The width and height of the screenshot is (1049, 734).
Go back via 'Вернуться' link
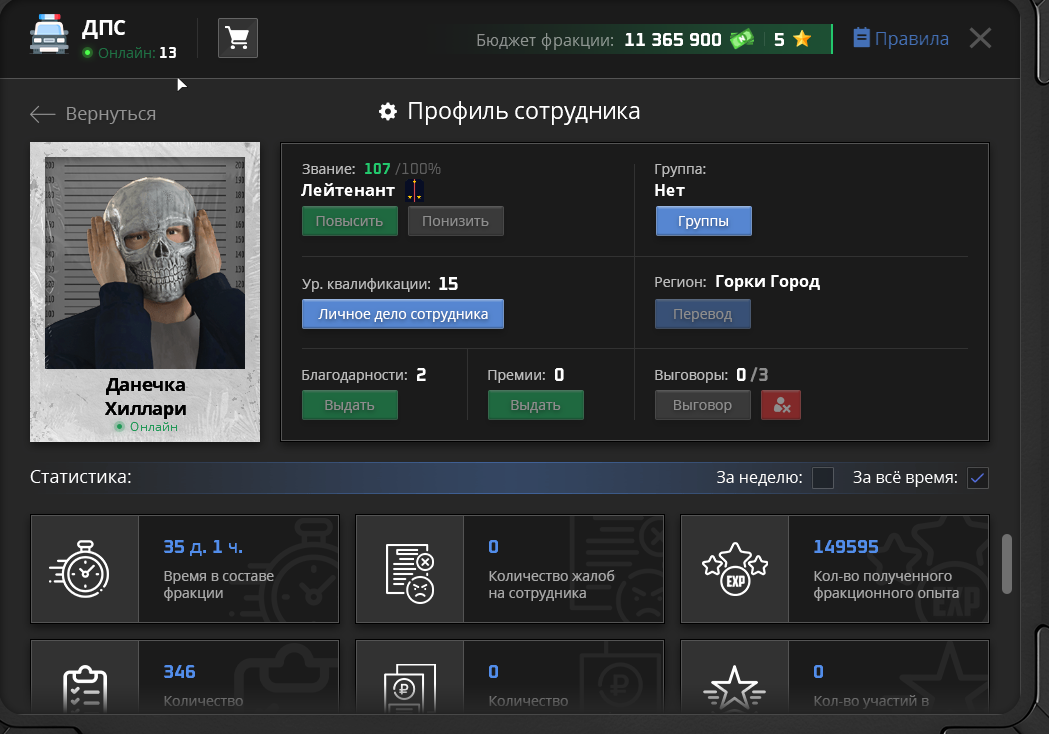pos(93,114)
